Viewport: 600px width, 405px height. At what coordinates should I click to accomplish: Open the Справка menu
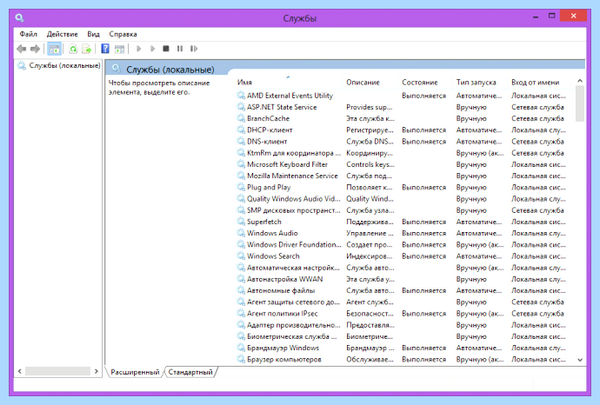123,34
